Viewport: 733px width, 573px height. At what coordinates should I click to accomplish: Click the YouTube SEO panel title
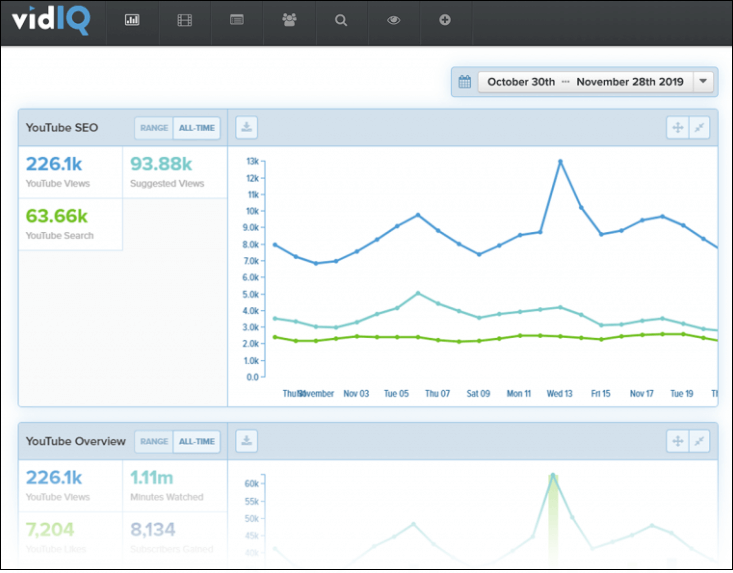pyautogui.click(x=62, y=128)
